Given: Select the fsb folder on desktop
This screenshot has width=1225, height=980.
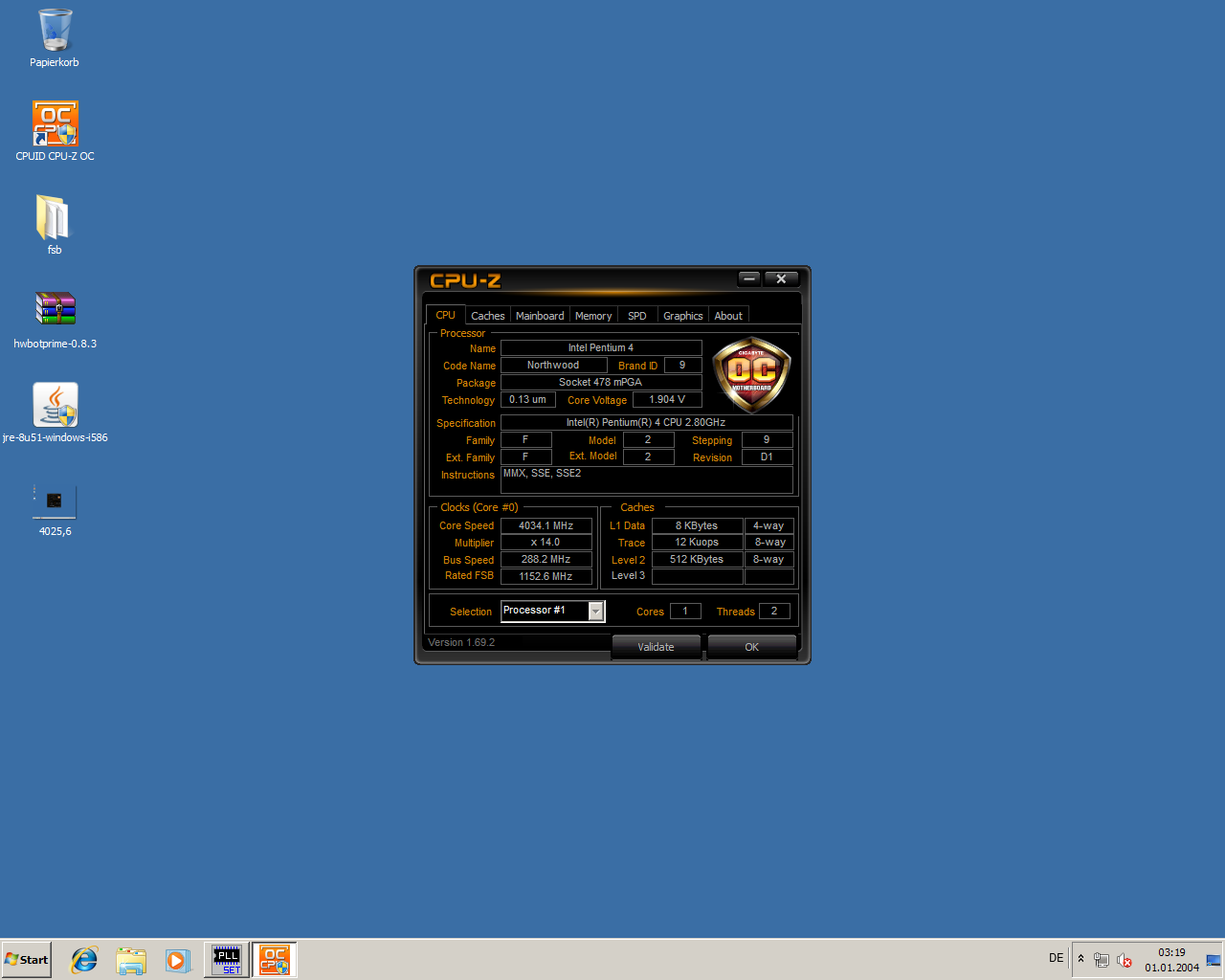Looking at the screenshot, I should pyautogui.click(x=55, y=225).
